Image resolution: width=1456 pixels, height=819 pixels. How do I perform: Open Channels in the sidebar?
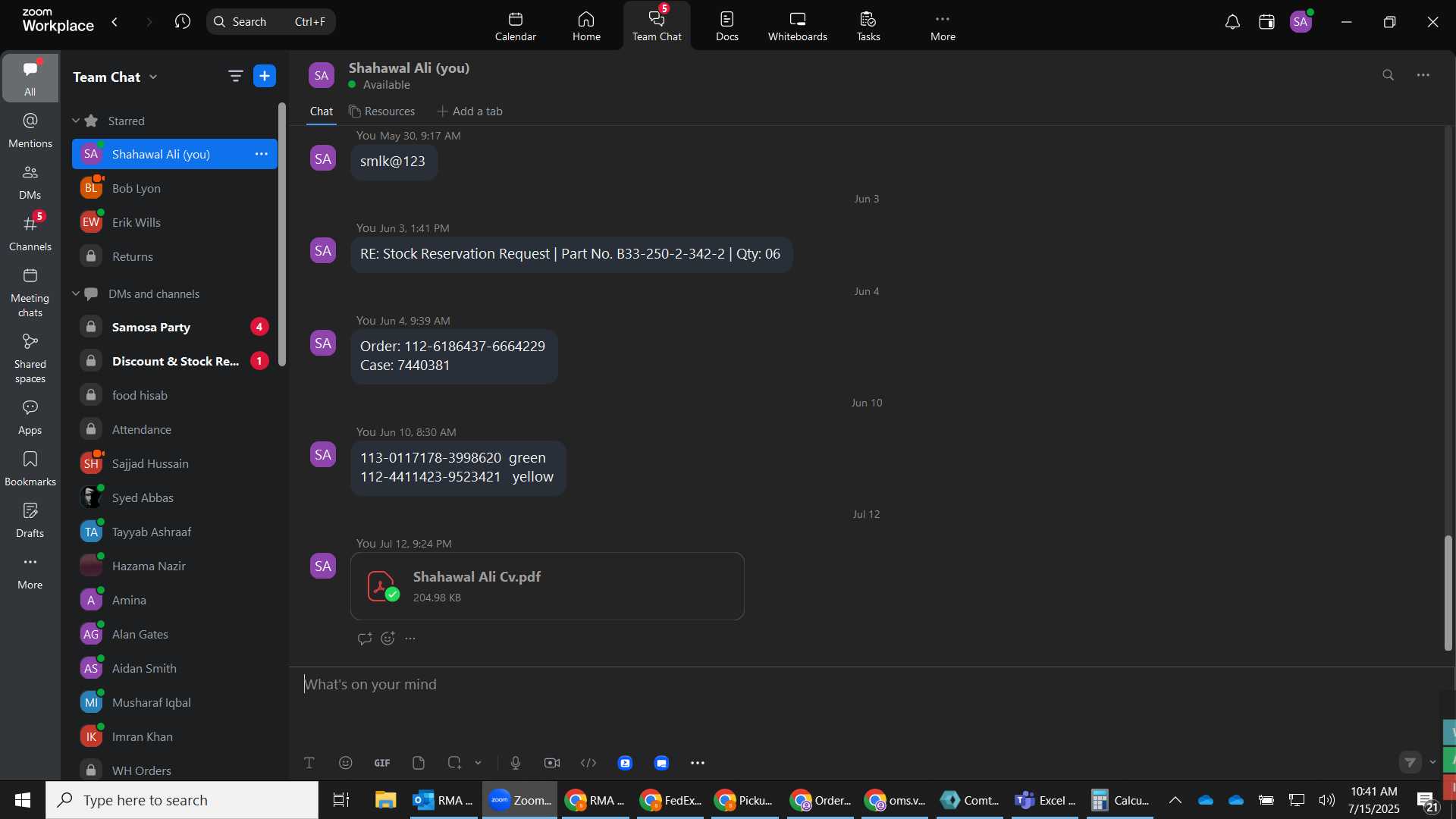[x=30, y=234]
